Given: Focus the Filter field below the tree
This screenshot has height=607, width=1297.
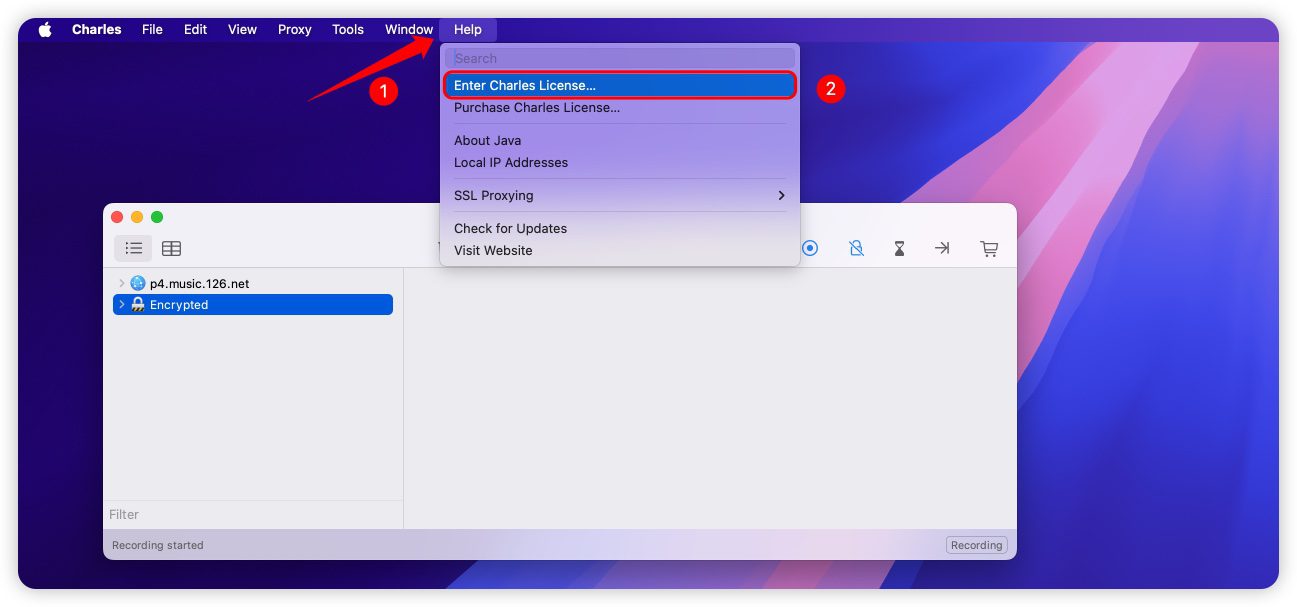Looking at the screenshot, I should pyautogui.click(x=253, y=514).
